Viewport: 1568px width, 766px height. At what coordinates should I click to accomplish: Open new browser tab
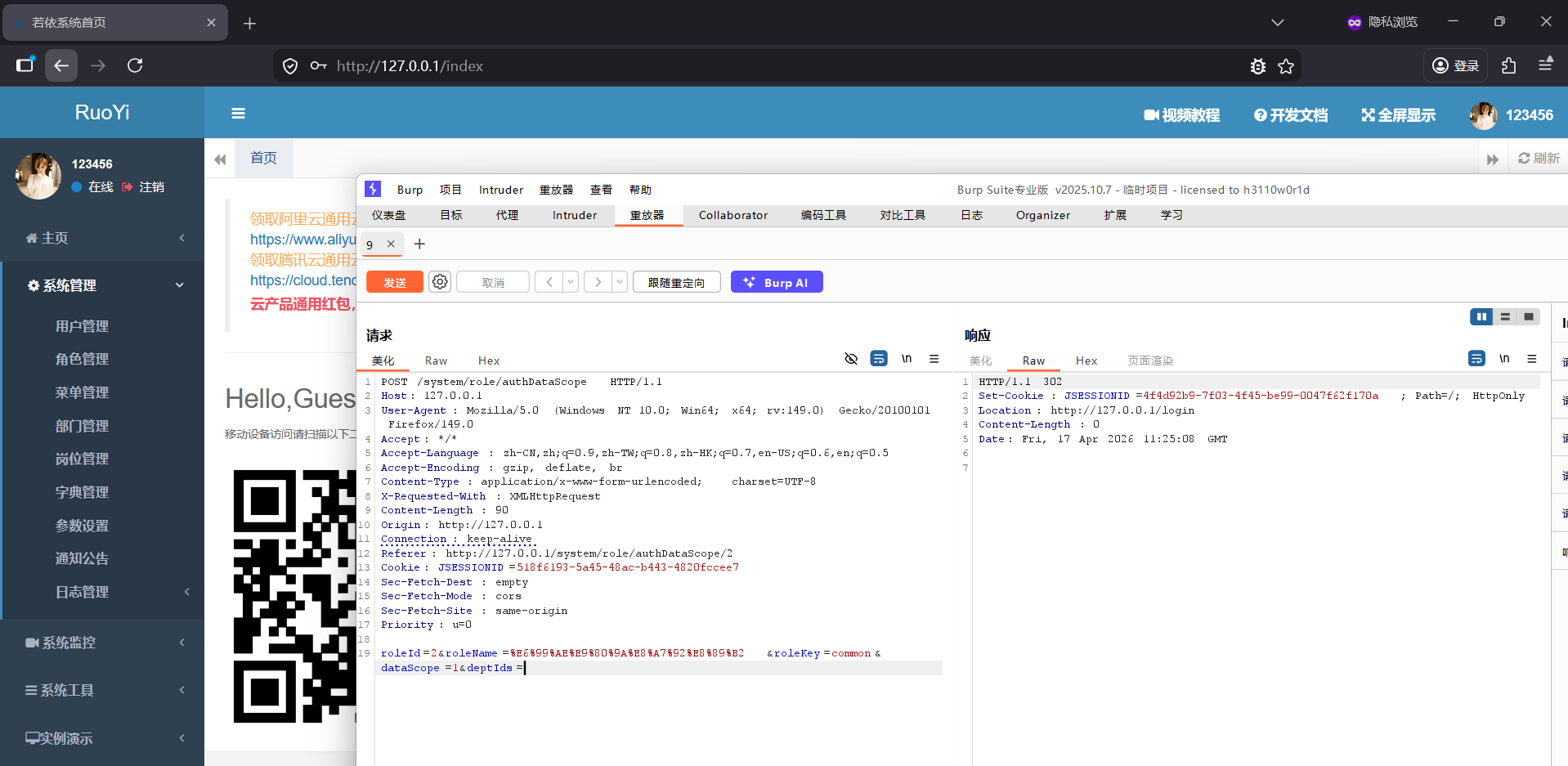[x=249, y=23]
